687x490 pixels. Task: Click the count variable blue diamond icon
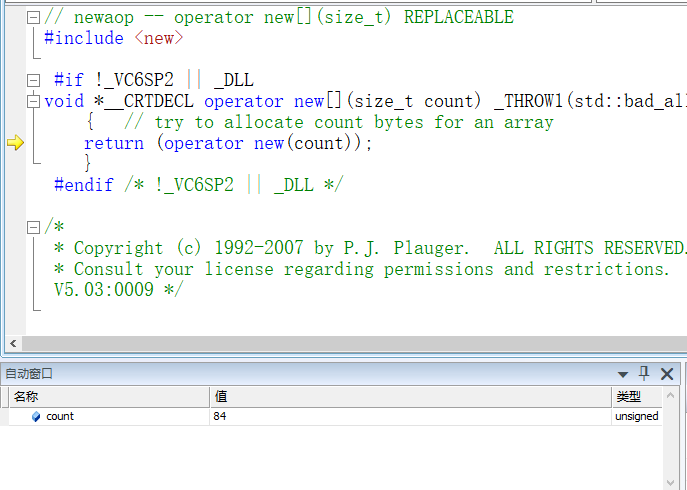[x=36, y=416]
